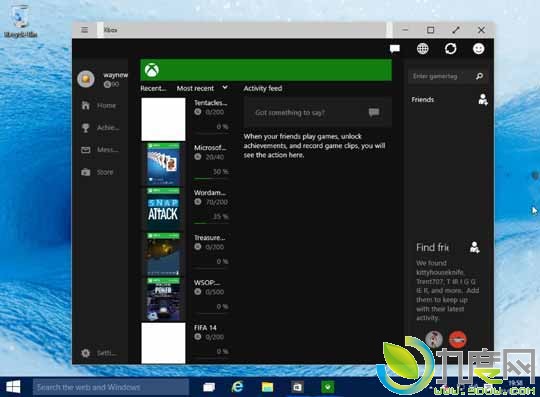Open the WSOP poker thumbnail

(163, 300)
